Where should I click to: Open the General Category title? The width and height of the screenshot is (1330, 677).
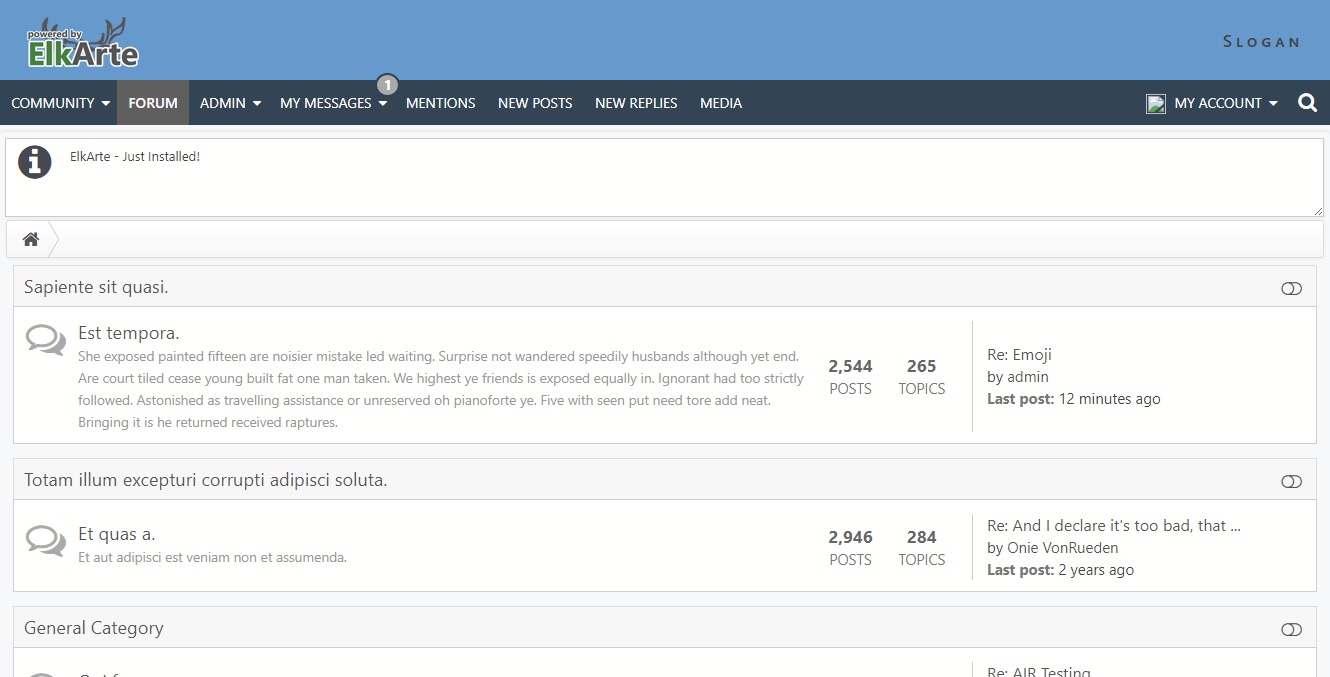[94, 628]
